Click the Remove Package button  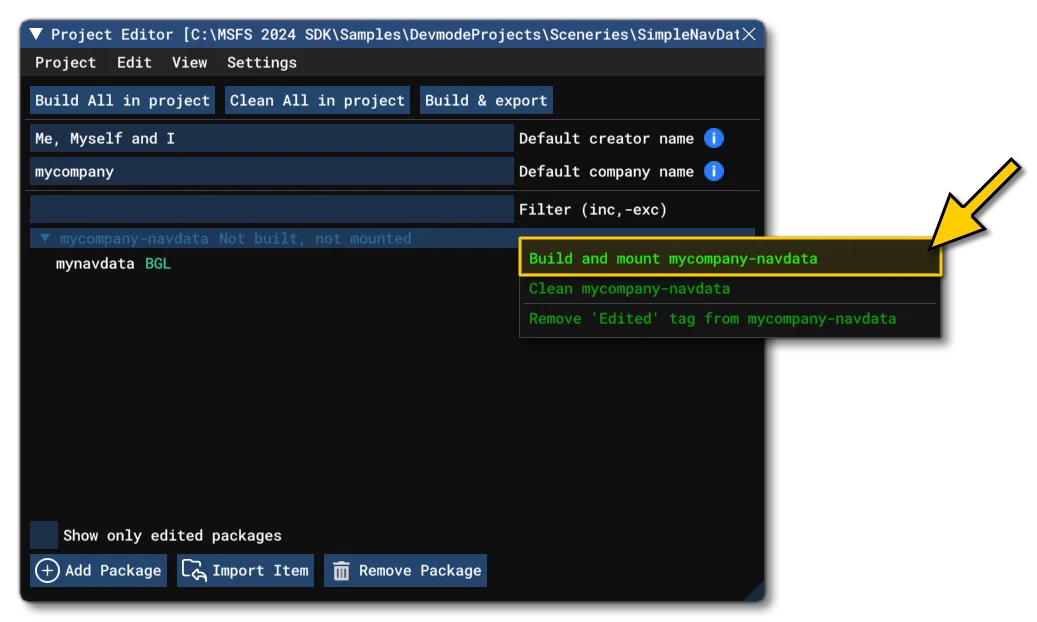405,570
